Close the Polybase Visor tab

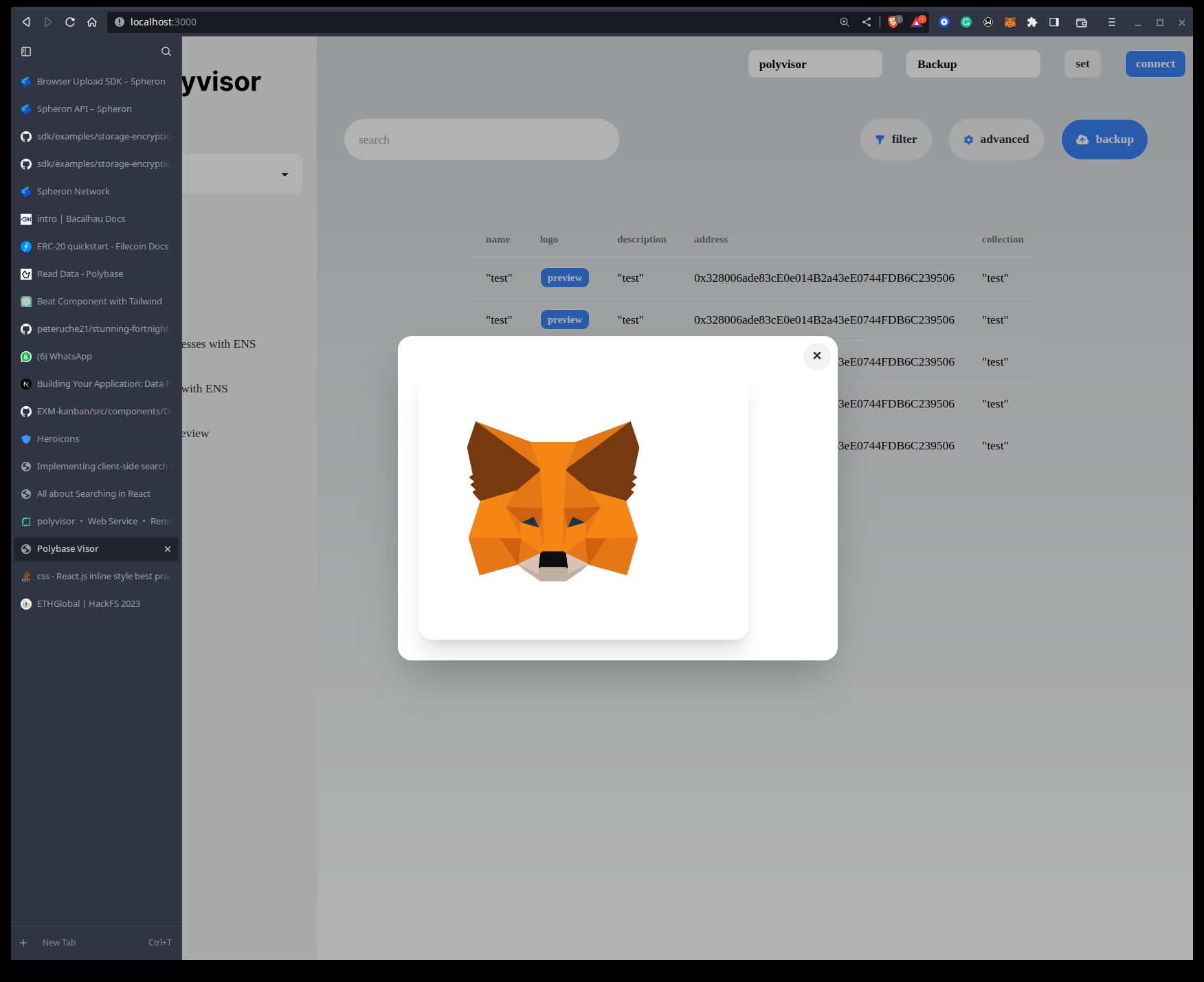[x=168, y=549]
